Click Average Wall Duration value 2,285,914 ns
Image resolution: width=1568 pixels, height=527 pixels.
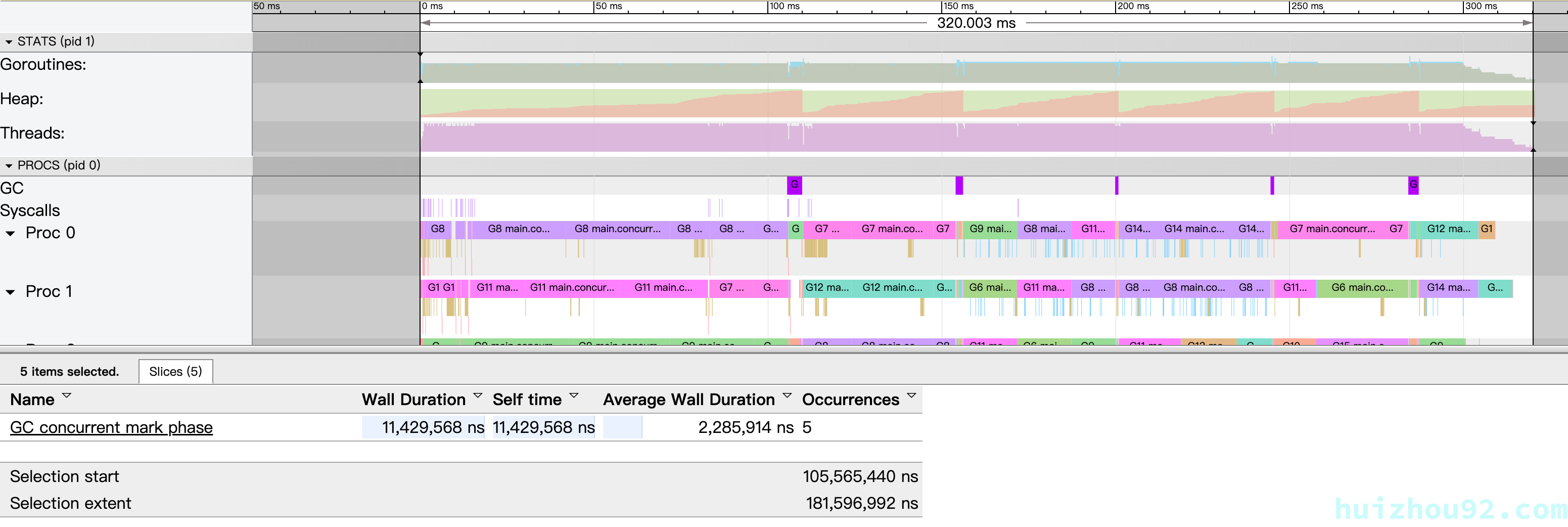746,428
